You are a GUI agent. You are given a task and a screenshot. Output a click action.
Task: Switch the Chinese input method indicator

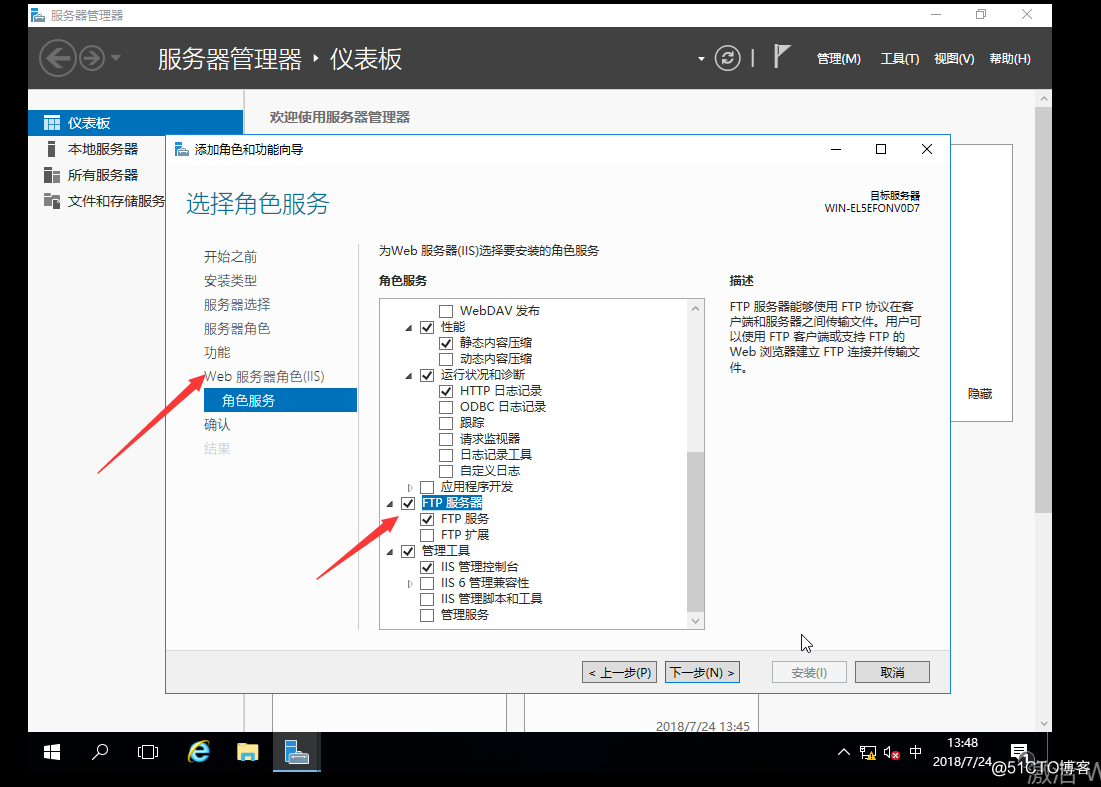click(x=916, y=753)
